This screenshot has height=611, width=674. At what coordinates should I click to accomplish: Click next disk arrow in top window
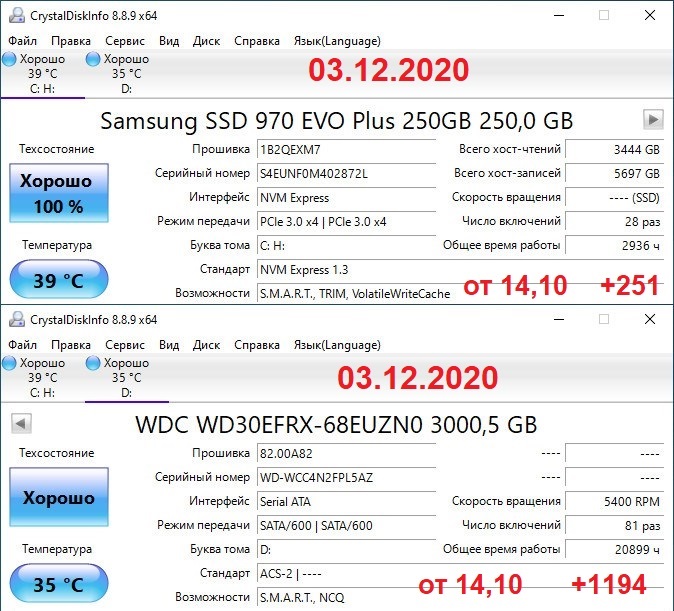click(x=653, y=119)
